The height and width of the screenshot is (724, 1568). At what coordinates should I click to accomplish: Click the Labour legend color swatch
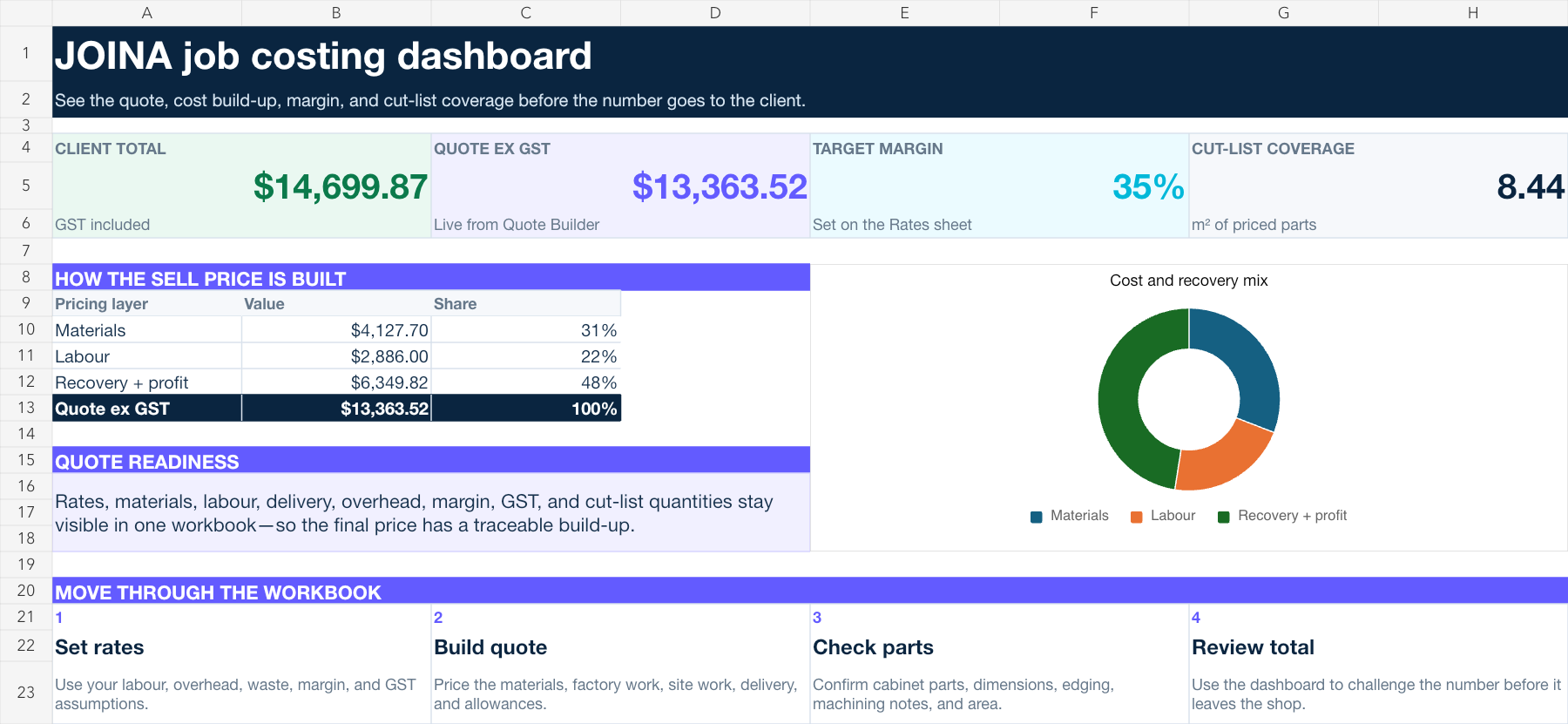pyautogui.click(x=1137, y=517)
